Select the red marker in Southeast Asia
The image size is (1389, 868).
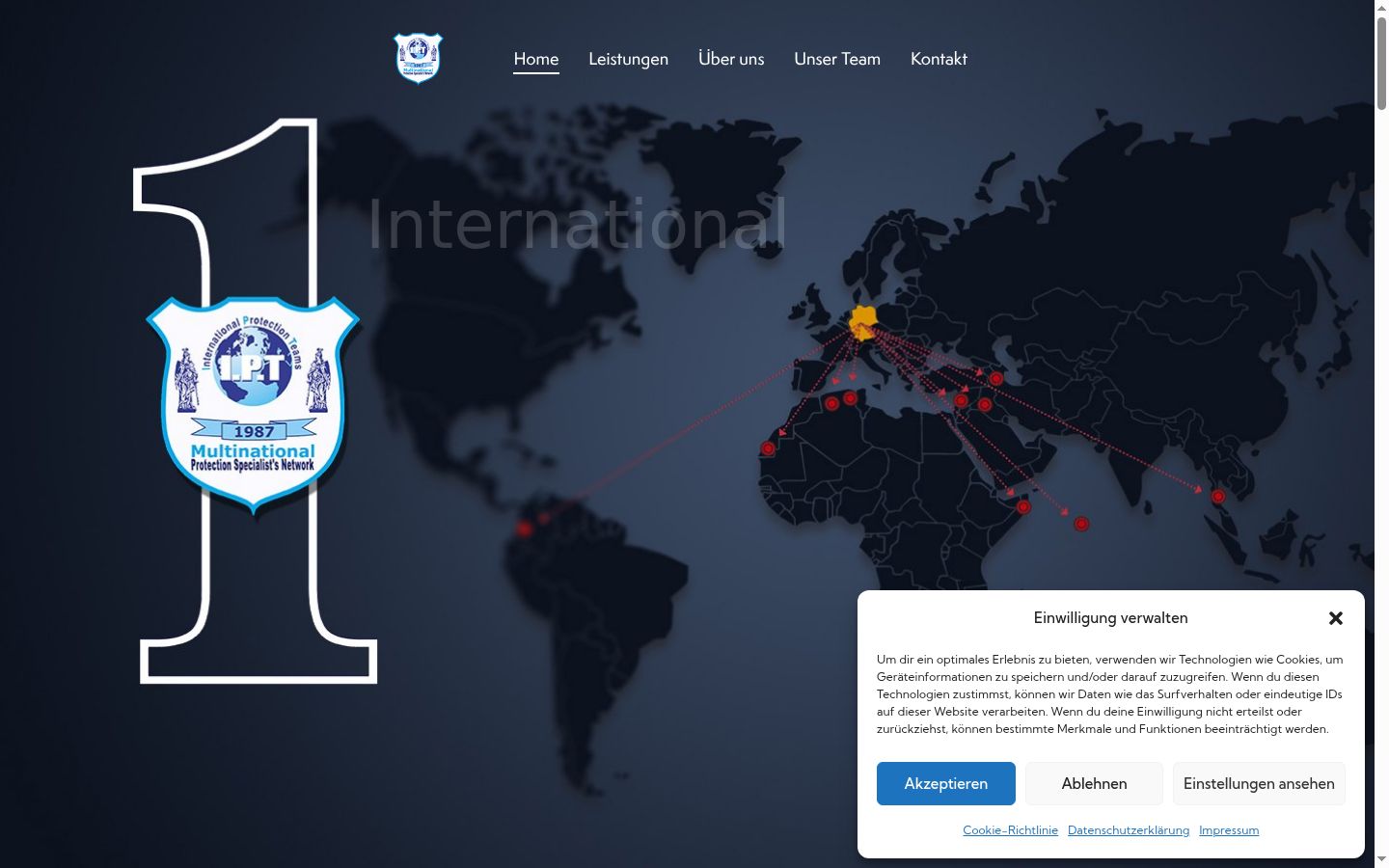click(1218, 496)
